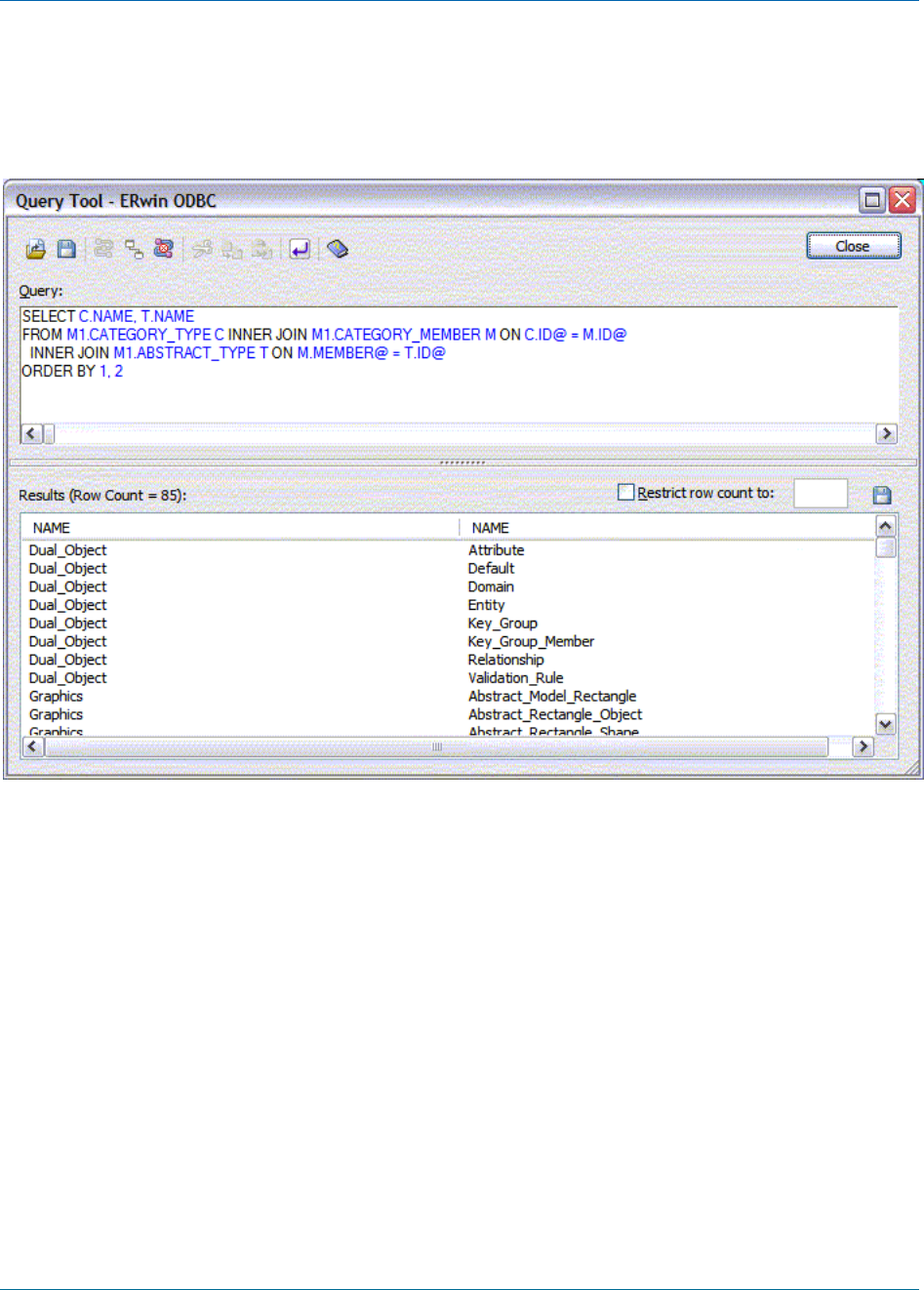The width and height of the screenshot is (924, 1290).
Task: Enable the Restrict row count checkbox
Action: point(626,493)
